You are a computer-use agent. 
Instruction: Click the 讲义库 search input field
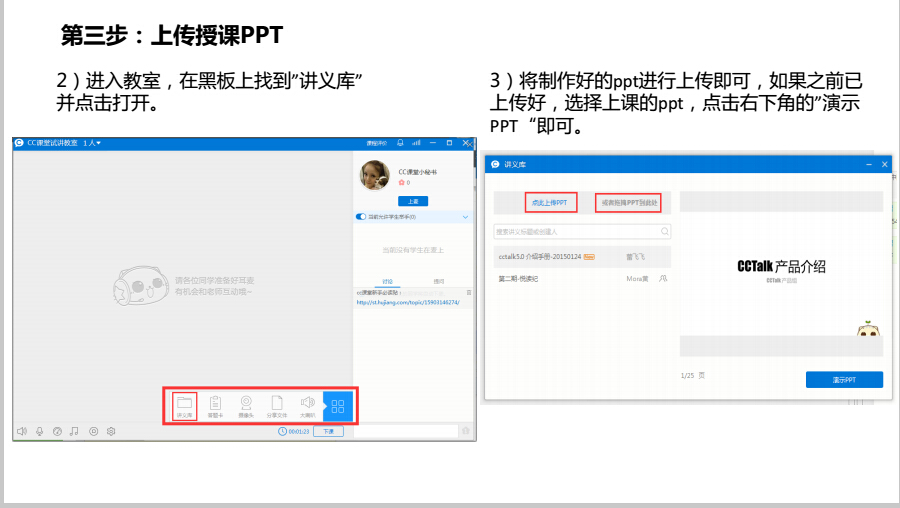pyautogui.click(x=582, y=231)
